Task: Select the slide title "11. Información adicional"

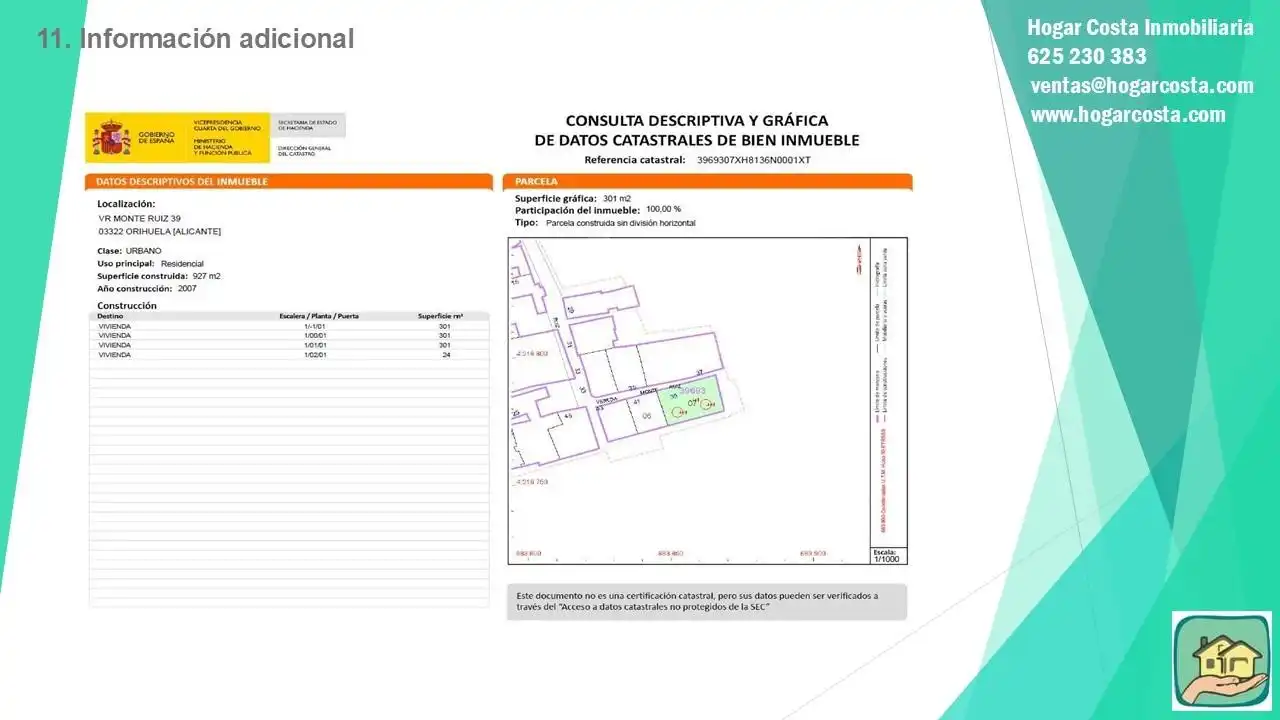Action: pyautogui.click(x=196, y=39)
